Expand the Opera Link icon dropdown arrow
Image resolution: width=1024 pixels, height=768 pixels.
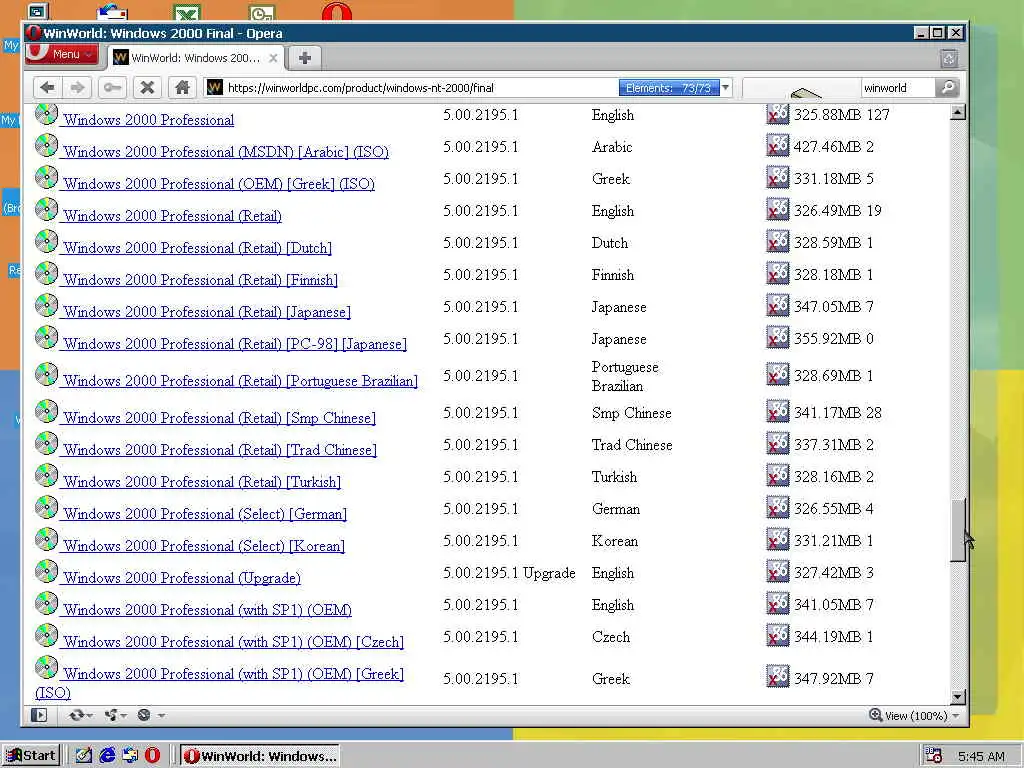click(90, 716)
